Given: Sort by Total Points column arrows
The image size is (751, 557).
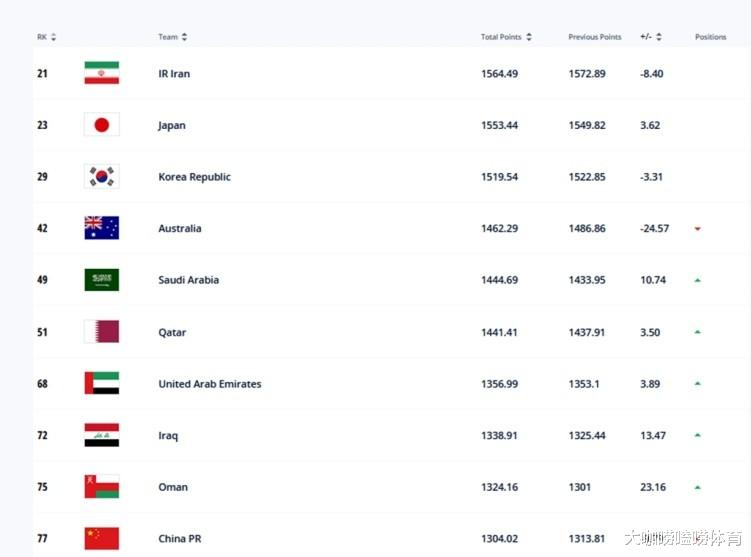Looking at the screenshot, I should 529,37.
